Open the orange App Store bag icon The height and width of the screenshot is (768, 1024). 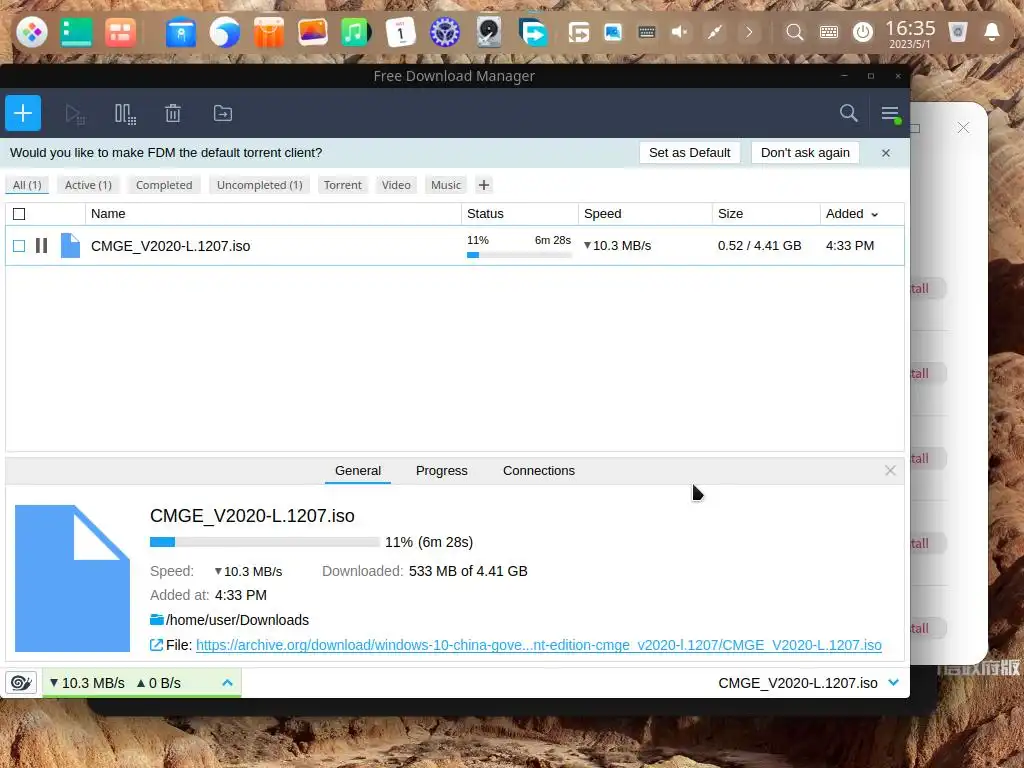click(268, 32)
